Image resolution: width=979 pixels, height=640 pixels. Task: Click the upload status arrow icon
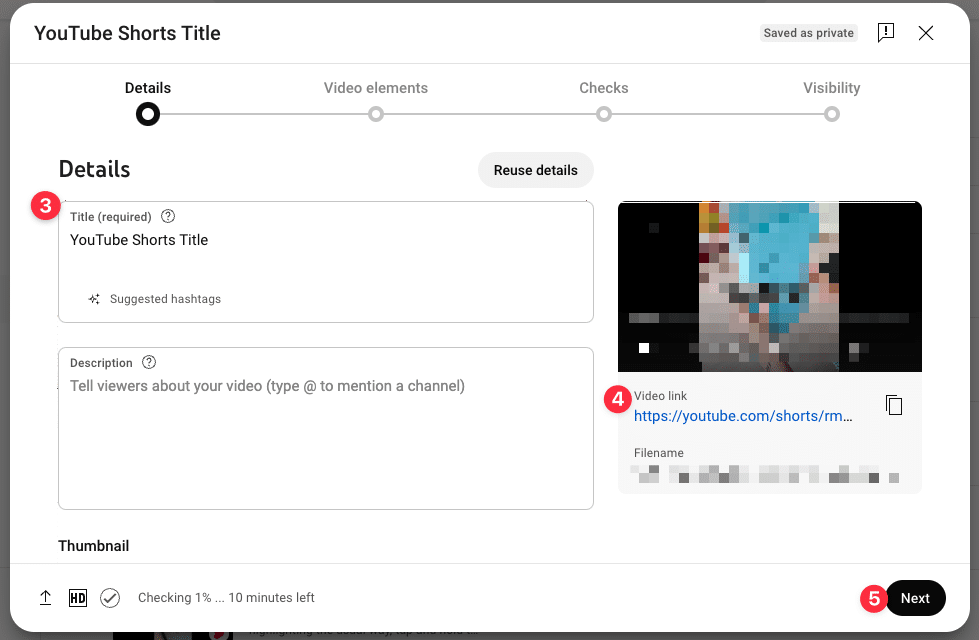46,598
